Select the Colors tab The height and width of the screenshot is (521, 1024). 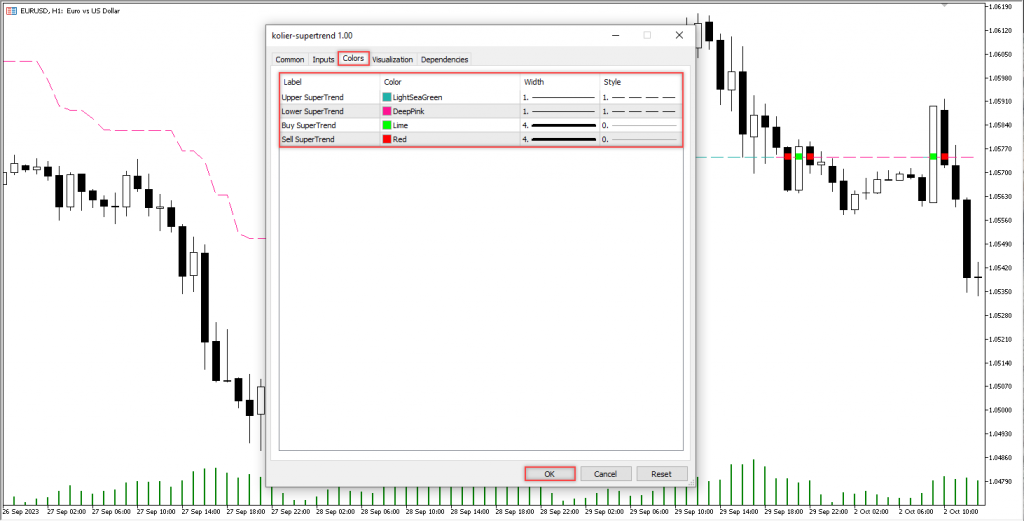(353, 59)
